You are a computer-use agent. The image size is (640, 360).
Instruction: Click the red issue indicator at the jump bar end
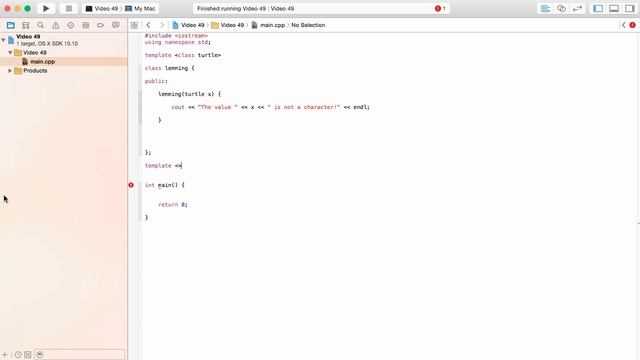tap(632, 25)
